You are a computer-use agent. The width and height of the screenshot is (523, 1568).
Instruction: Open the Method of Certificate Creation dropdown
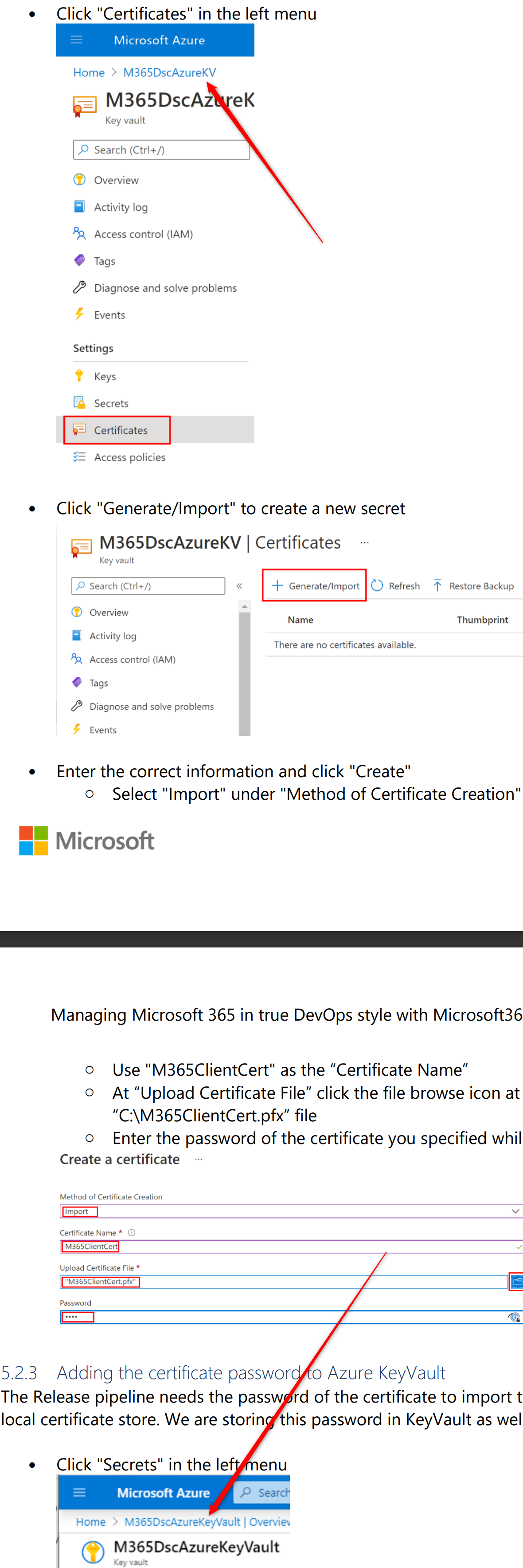point(291,1211)
